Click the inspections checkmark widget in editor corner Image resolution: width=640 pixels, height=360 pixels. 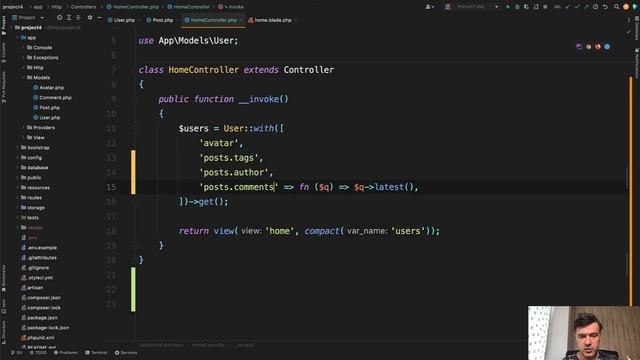click(x=628, y=31)
